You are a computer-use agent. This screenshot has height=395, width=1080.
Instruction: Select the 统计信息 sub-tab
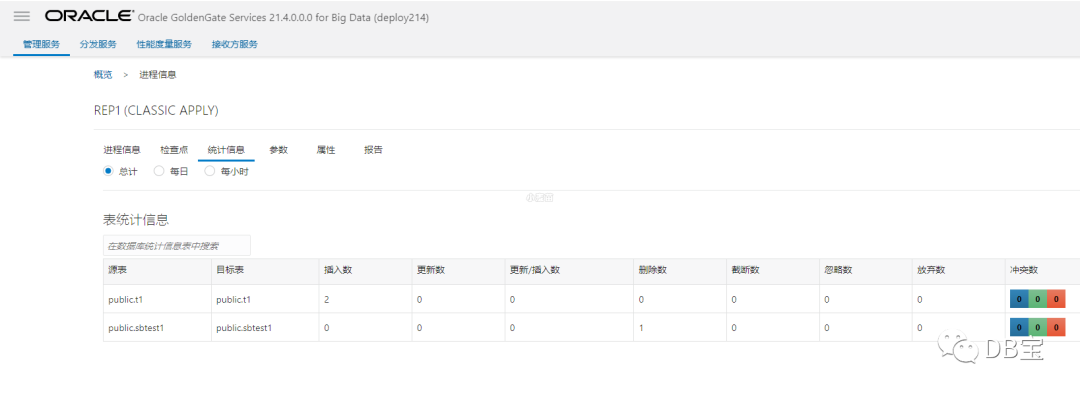click(x=226, y=150)
